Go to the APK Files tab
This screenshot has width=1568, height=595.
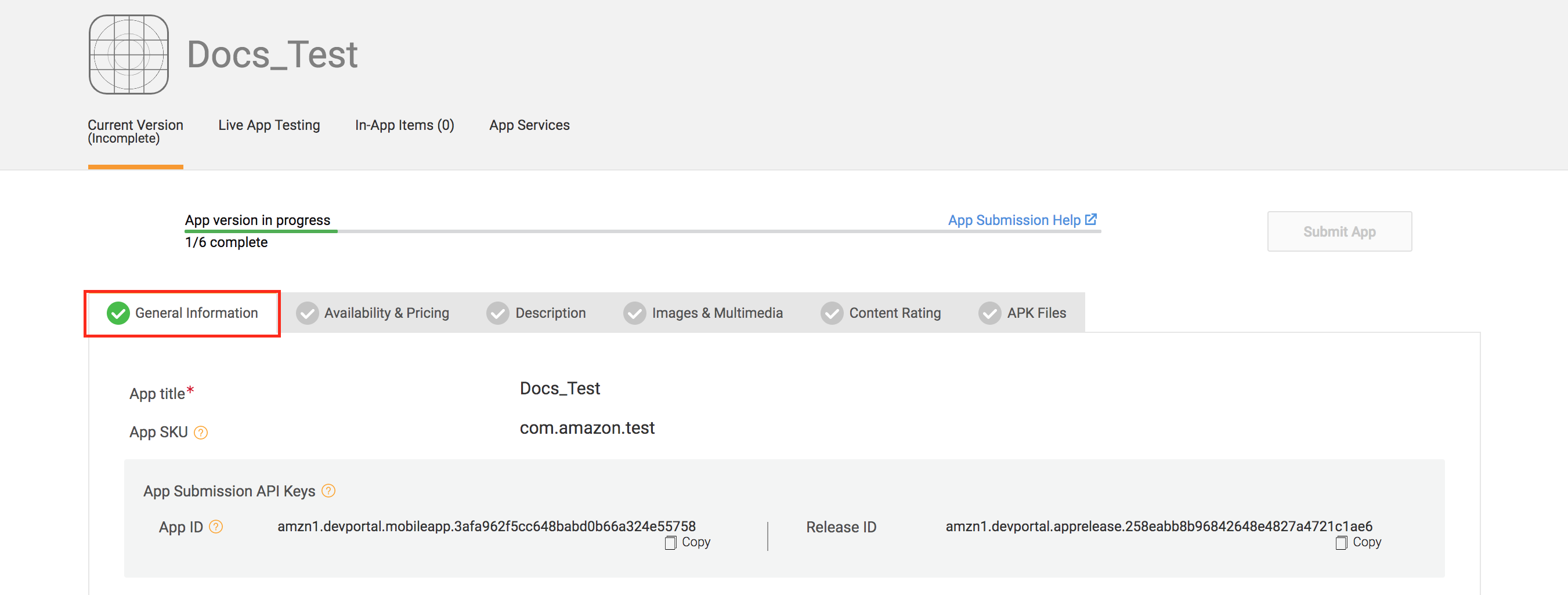(x=1023, y=313)
